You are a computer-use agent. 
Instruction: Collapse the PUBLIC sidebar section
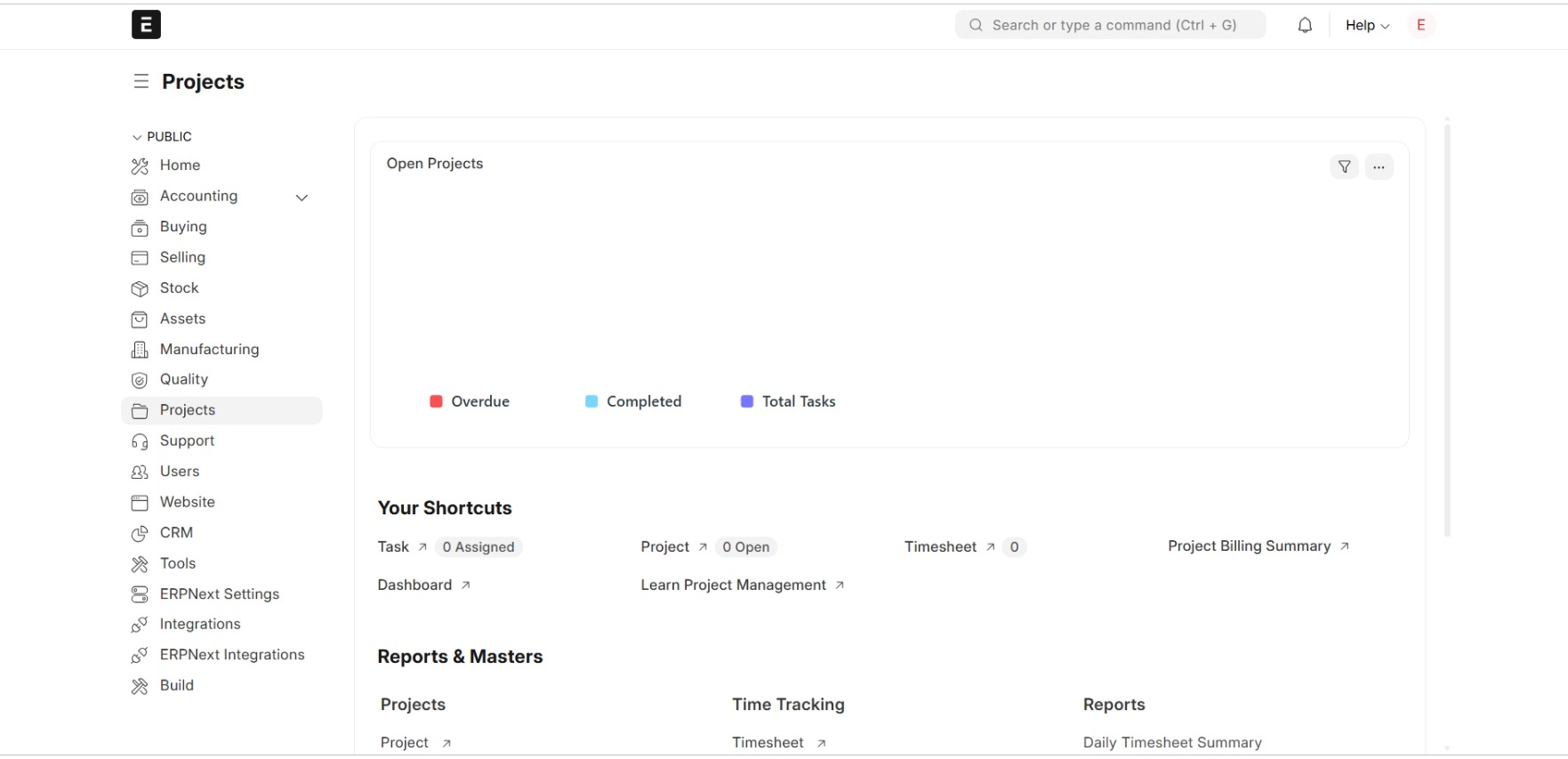(162, 137)
